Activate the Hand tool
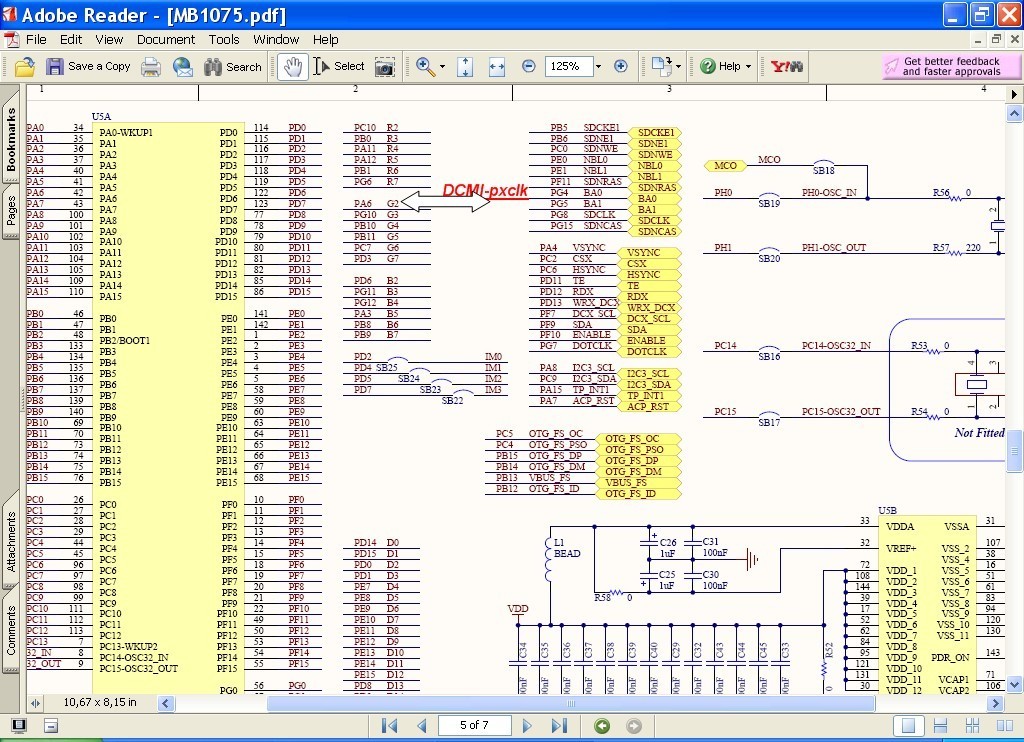Viewport: 1024px width, 742px height. [x=293, y=67]
